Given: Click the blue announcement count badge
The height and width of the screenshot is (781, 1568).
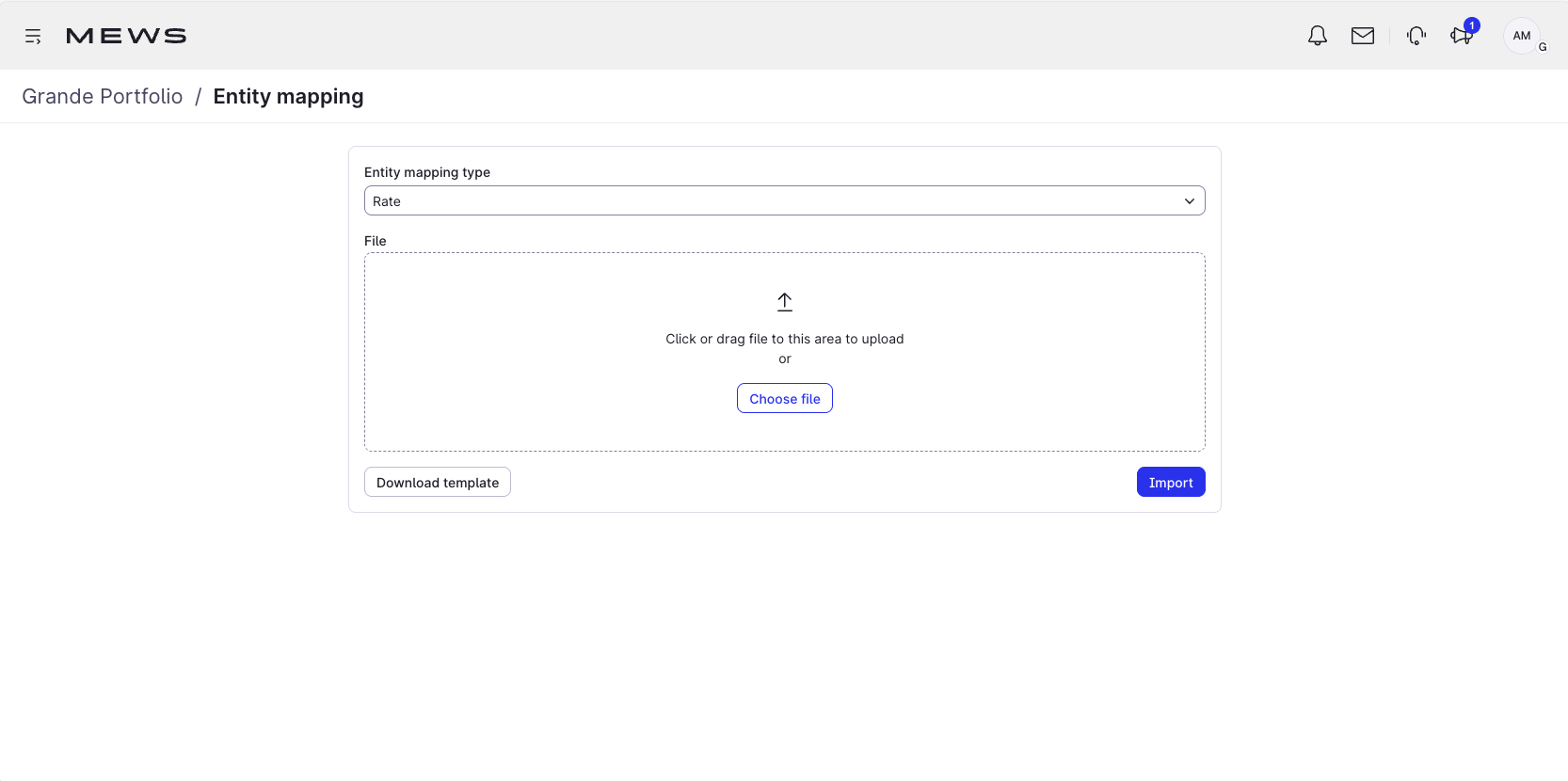Looking at the screenshot, I should click(x=1472, y=25).
